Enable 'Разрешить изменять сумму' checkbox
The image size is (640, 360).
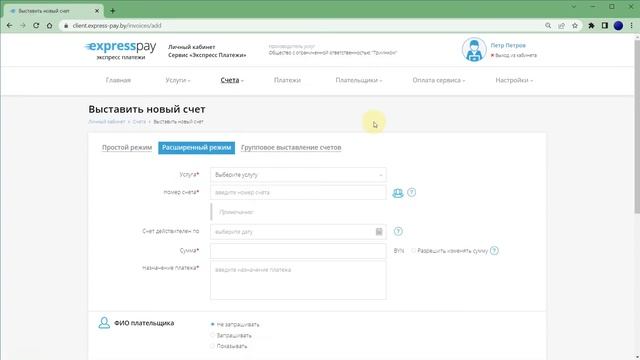point(413,250)
